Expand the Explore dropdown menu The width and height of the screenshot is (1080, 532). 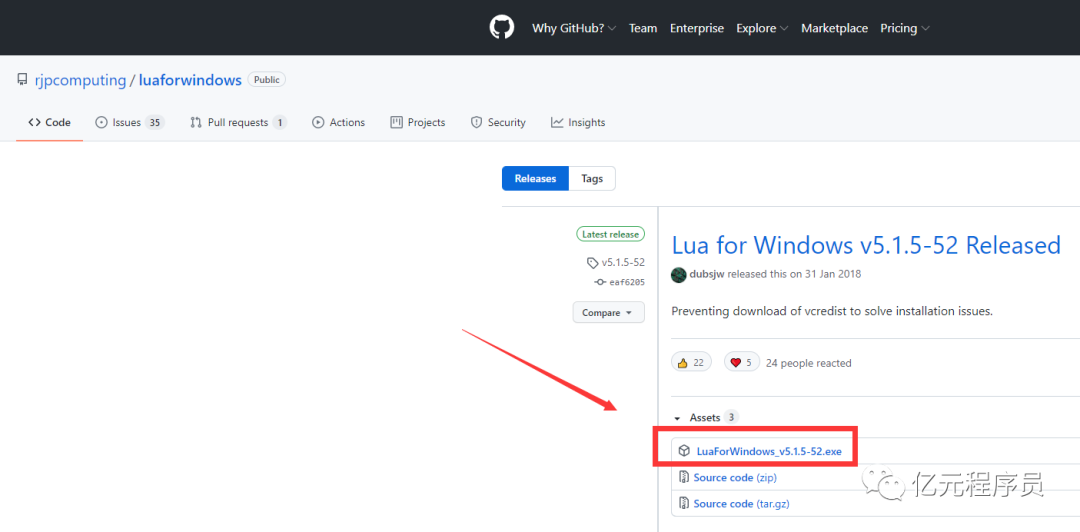click(x=762, y=28)
